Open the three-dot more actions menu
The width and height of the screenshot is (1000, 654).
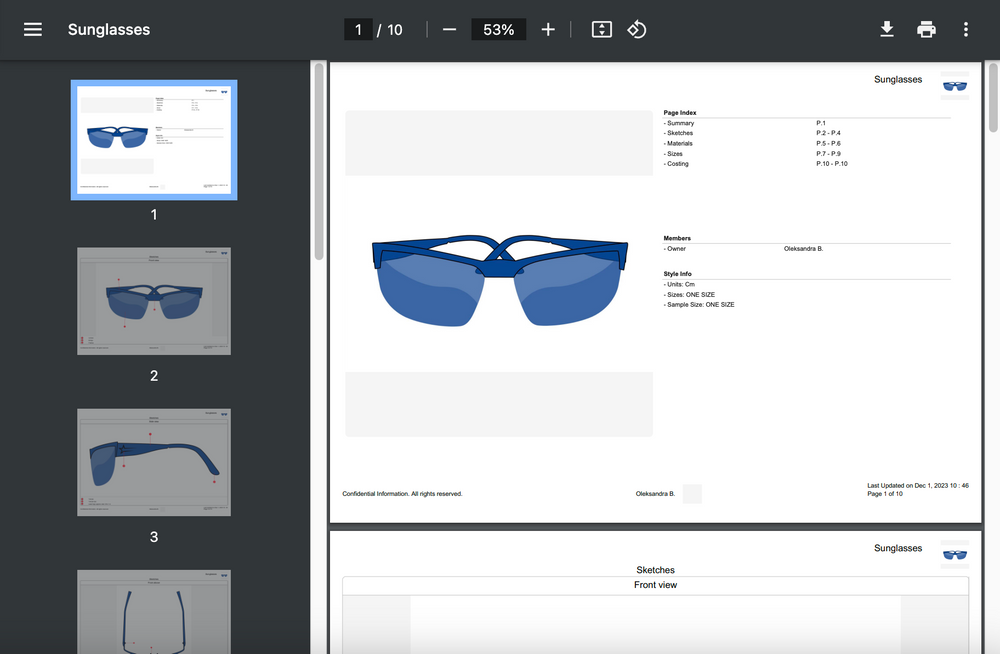[x=965, y=29]
